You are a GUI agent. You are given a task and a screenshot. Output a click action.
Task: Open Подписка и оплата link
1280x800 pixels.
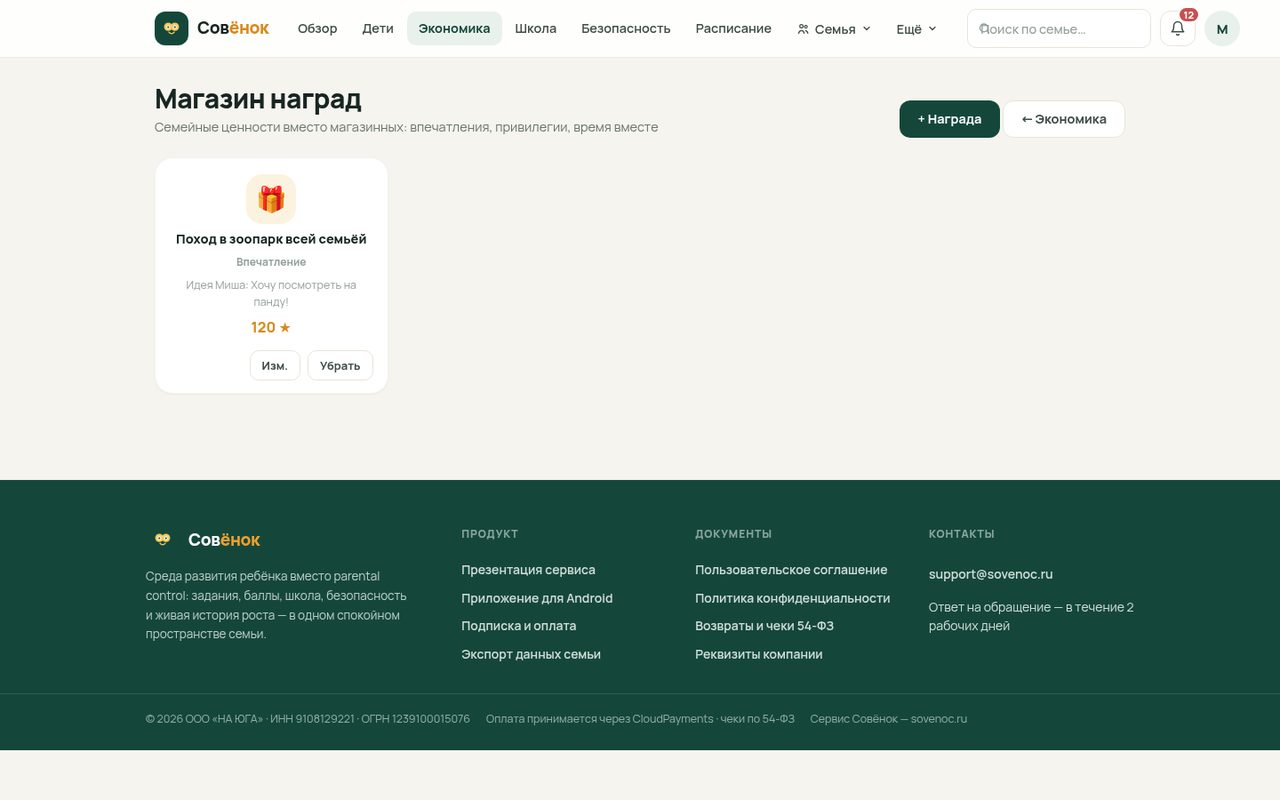click(518, 626)
